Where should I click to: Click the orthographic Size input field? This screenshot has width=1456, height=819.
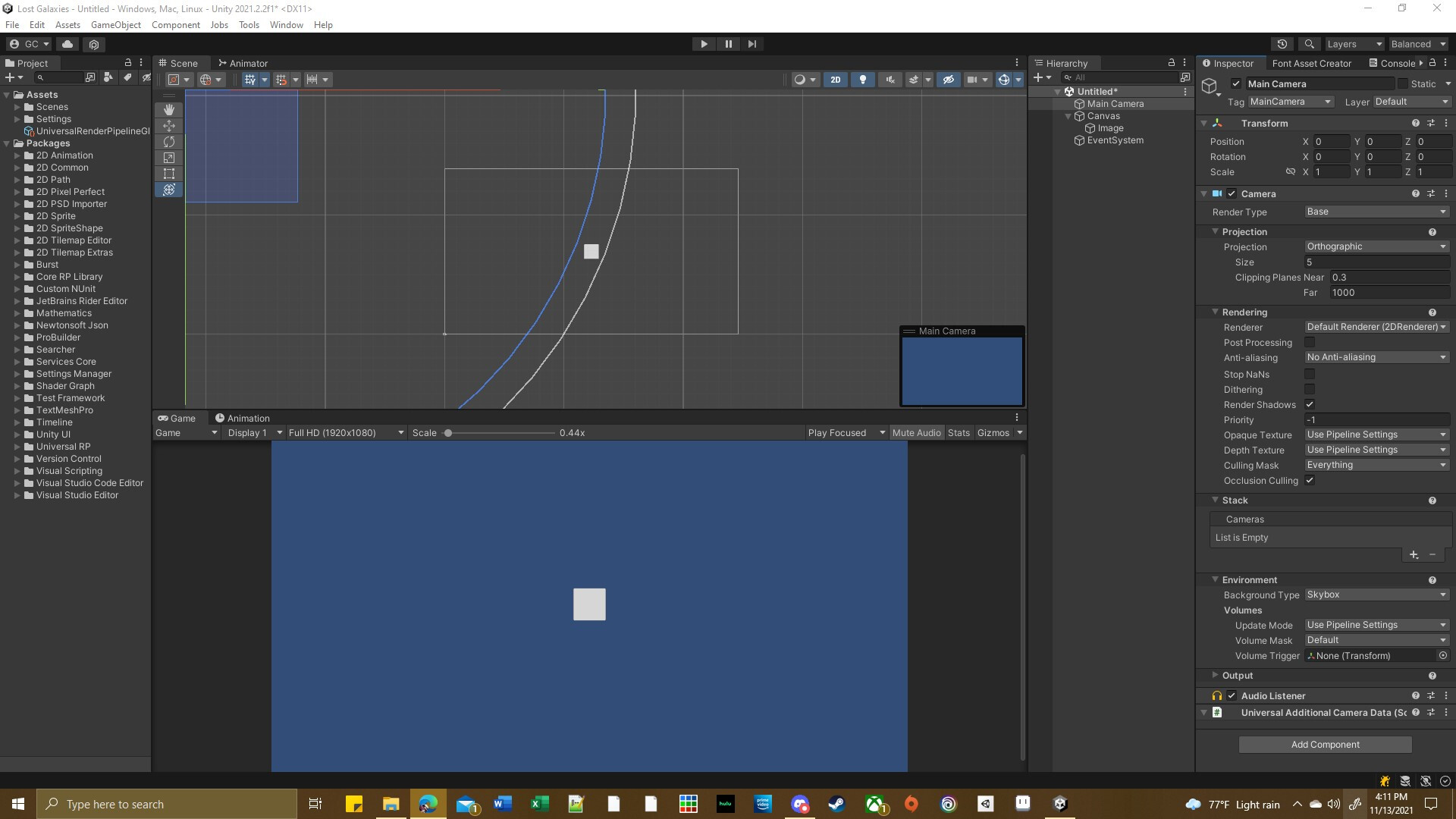coord(1377,262)
